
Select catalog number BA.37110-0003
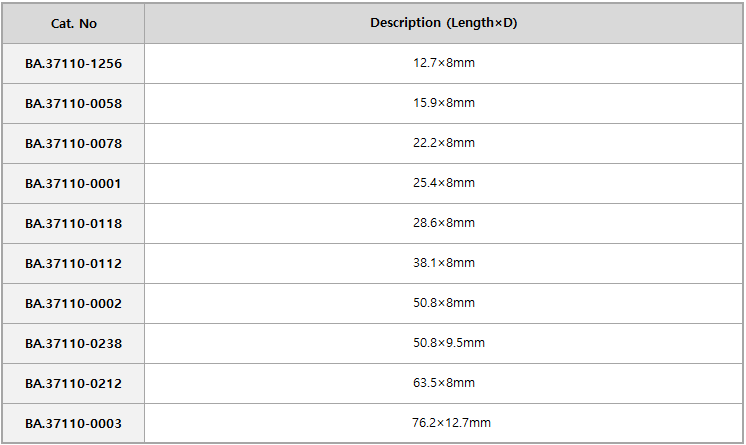click(74, 424)
